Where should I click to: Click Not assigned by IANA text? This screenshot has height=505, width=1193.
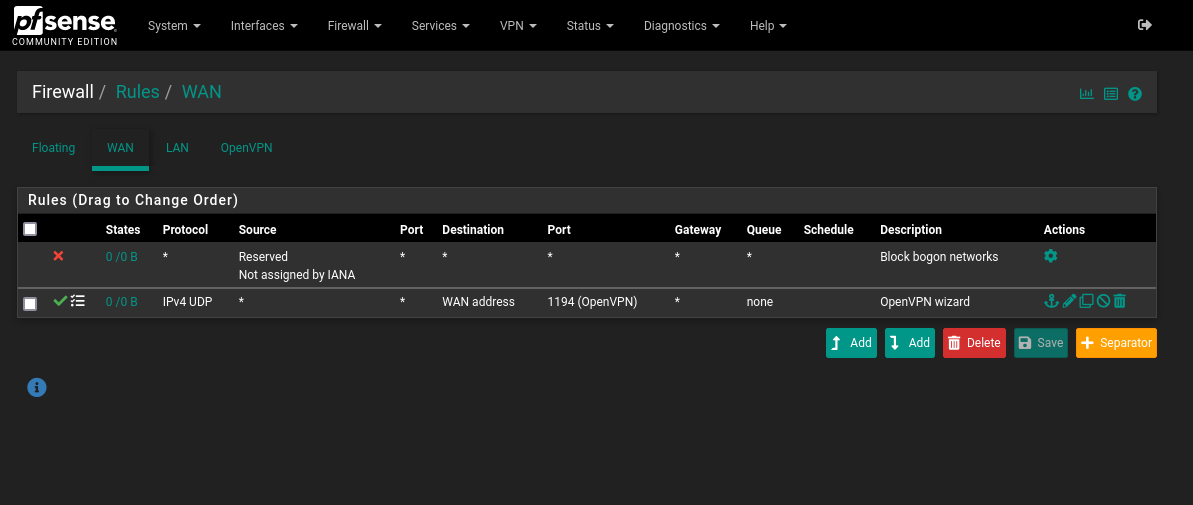pyautogui.click(x=297, y=275)
